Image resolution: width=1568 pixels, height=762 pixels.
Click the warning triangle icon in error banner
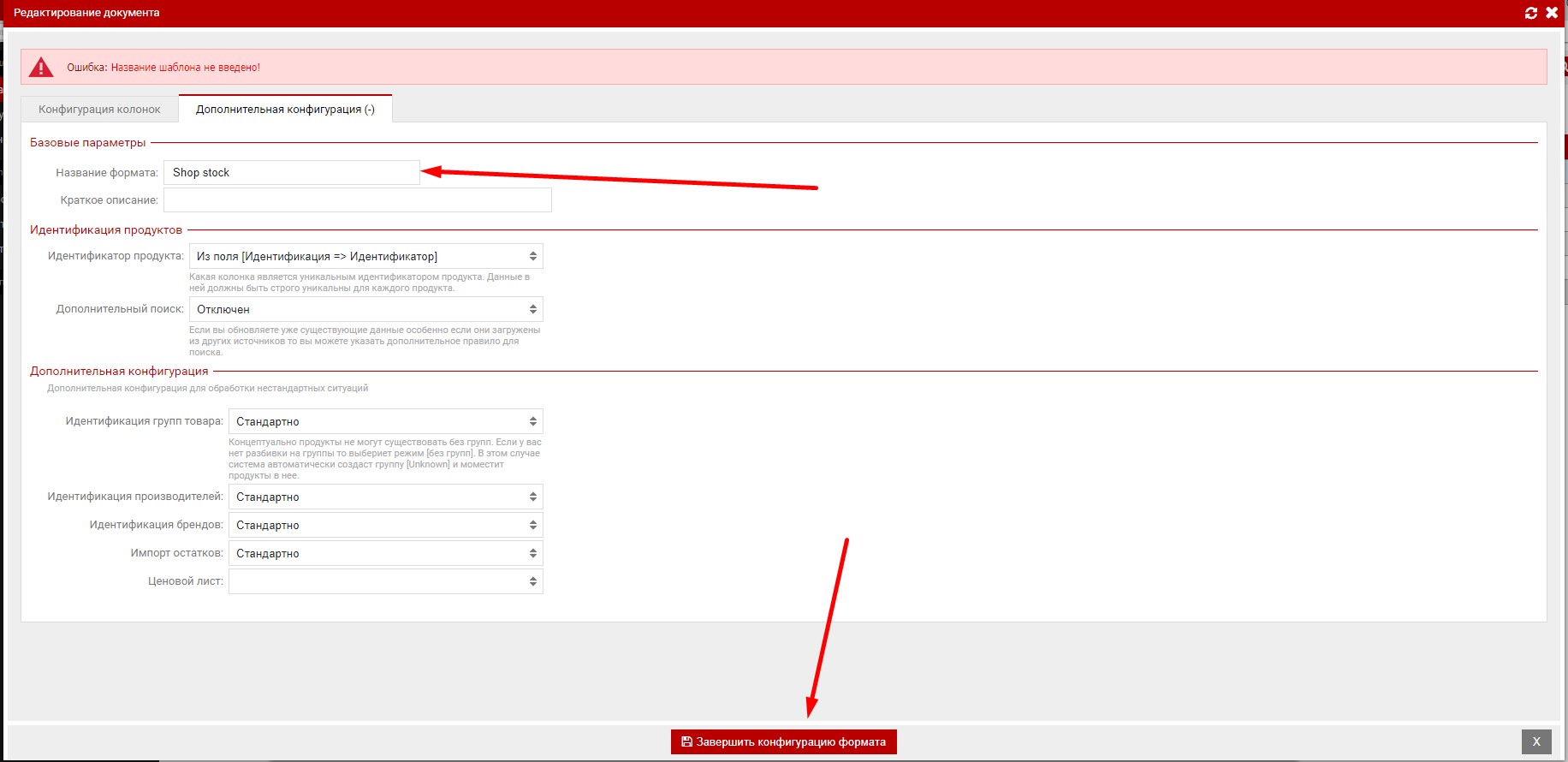coord(41,67)
